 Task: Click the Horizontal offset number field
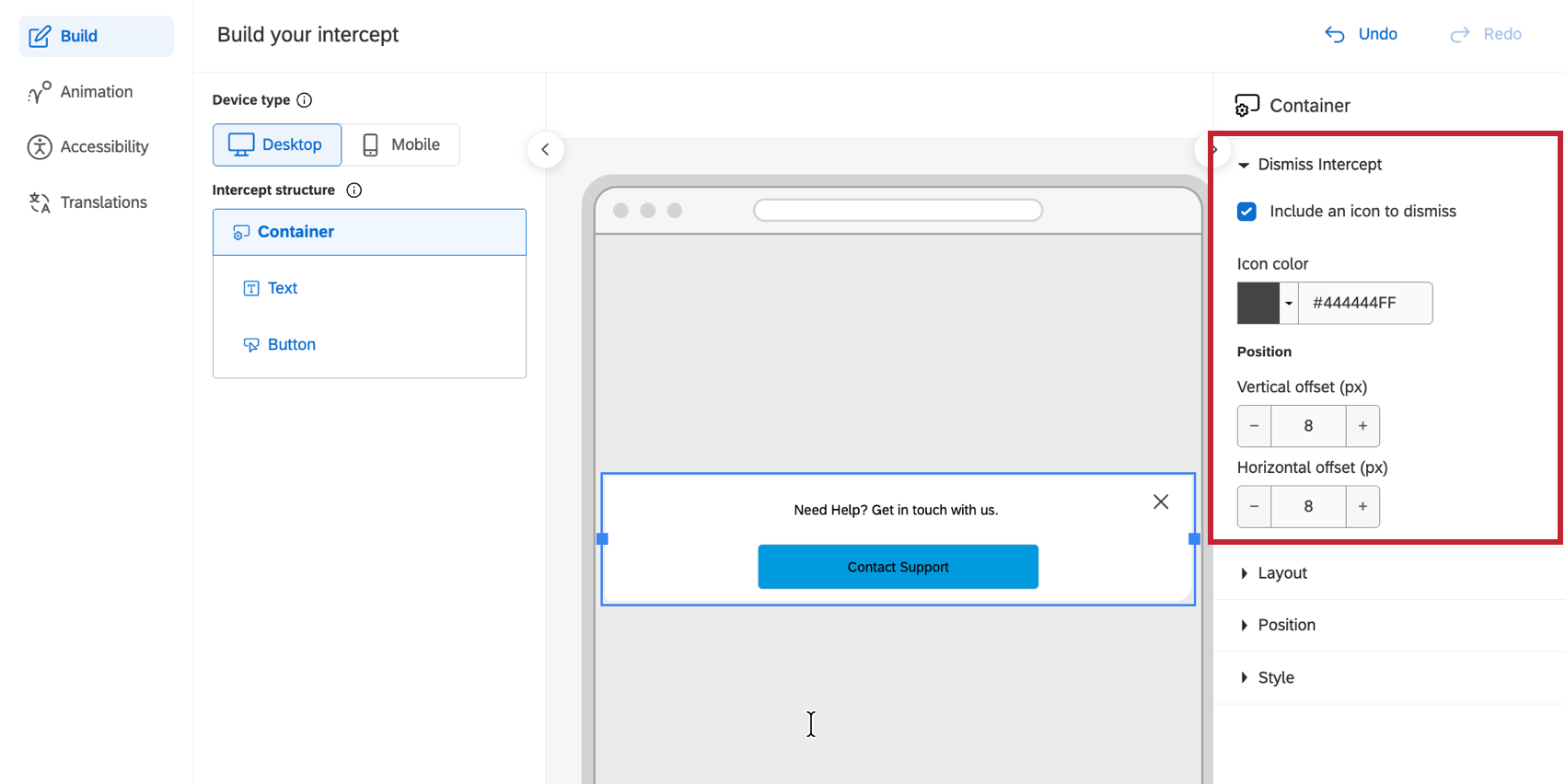pos(1308,506)
